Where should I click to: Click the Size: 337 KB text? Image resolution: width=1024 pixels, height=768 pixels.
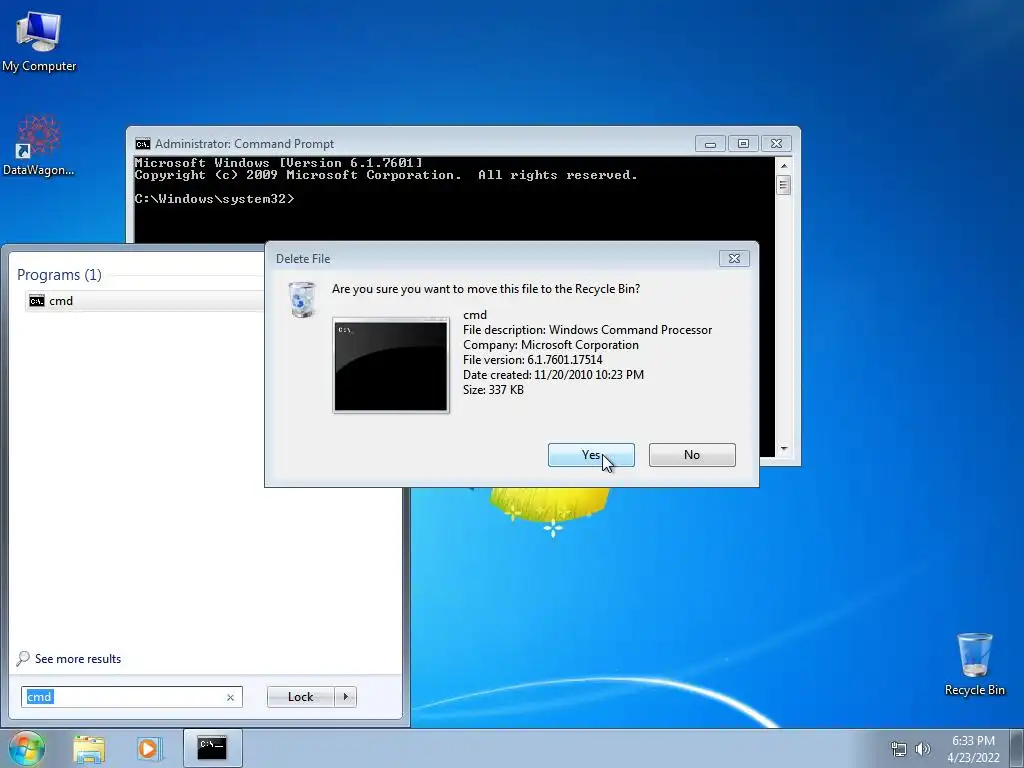493,390
